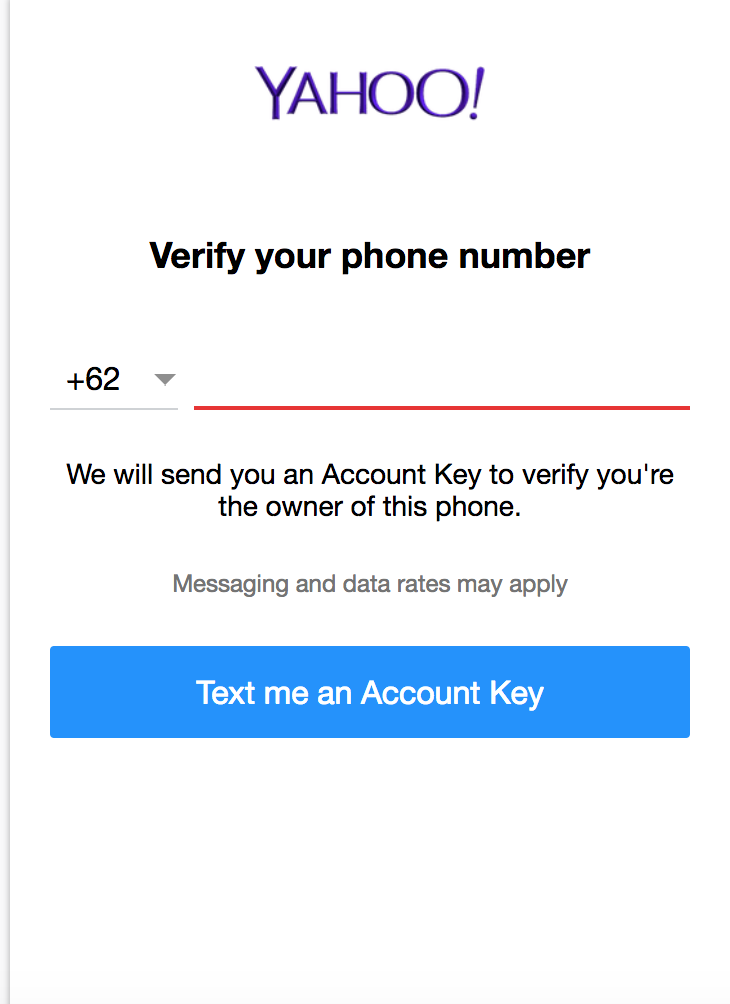Screen dimensions: 730x1004
Task: Click the word "Verify" in the heading
Action: 197,256
